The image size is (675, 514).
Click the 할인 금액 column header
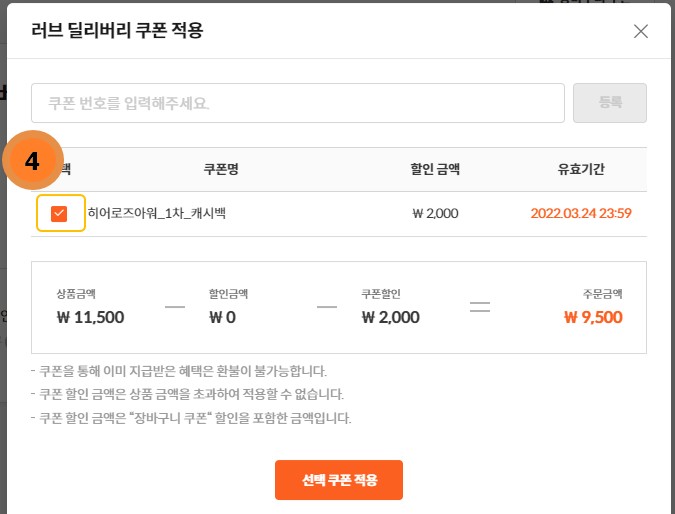click(435, 169)
